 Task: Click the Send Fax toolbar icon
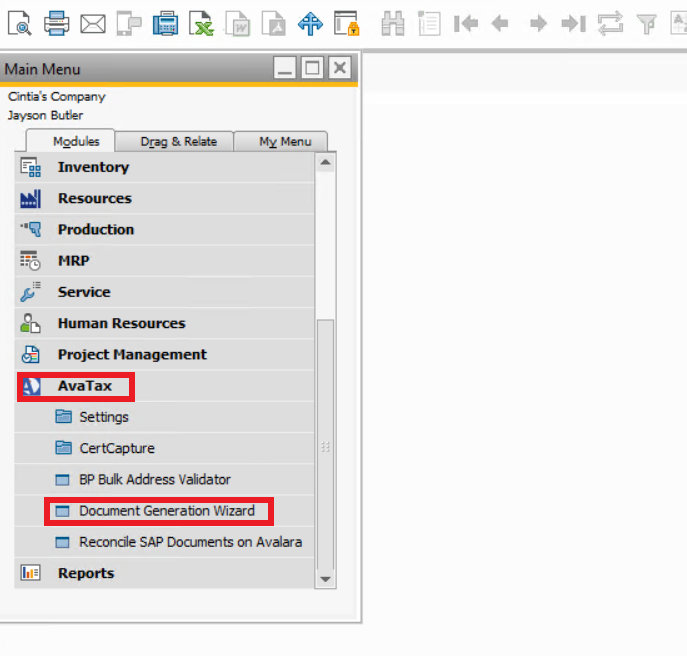tap(165, 24)
